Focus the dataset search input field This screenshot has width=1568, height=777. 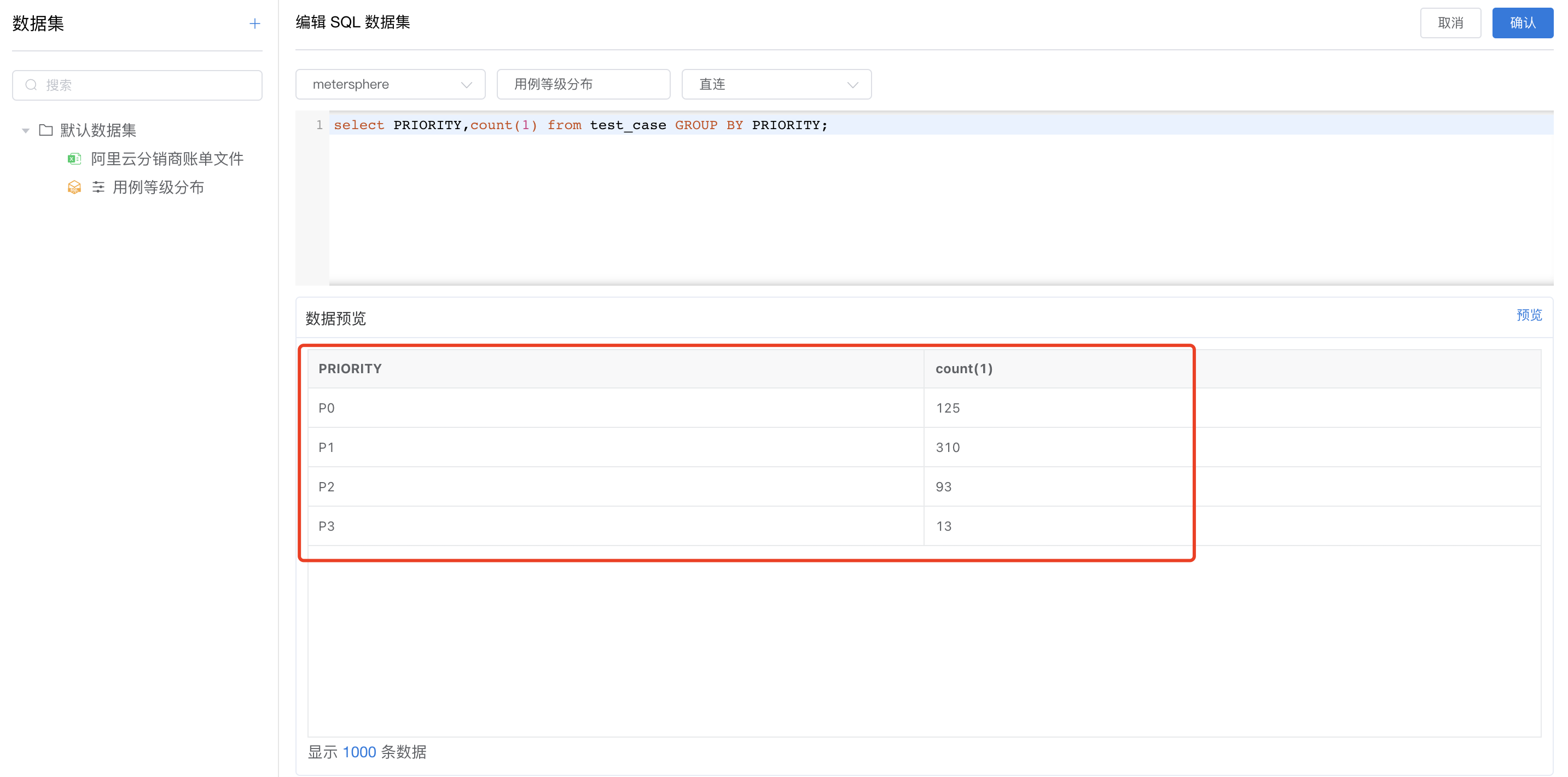[x=146, y=85]
